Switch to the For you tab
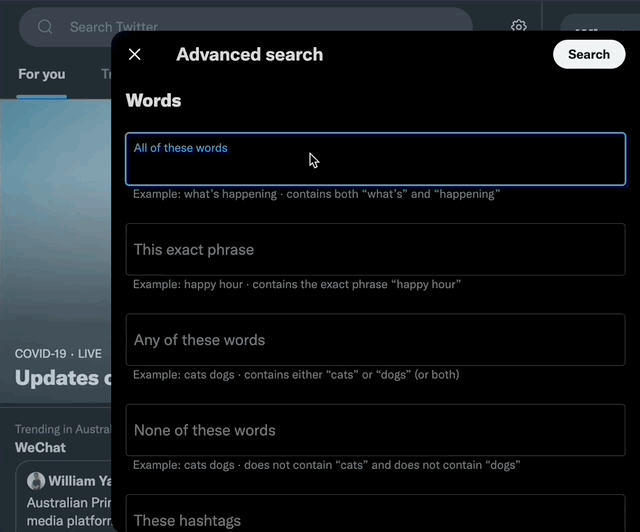Image resolution: width=640 pixels, height=532 pixels. click(x=42, y=74)
